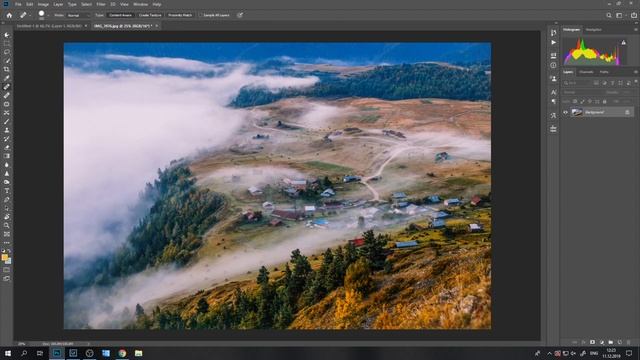Click the Share image icon top right
640x360 pixels.
pyautogui.click(x=634, y=15)
